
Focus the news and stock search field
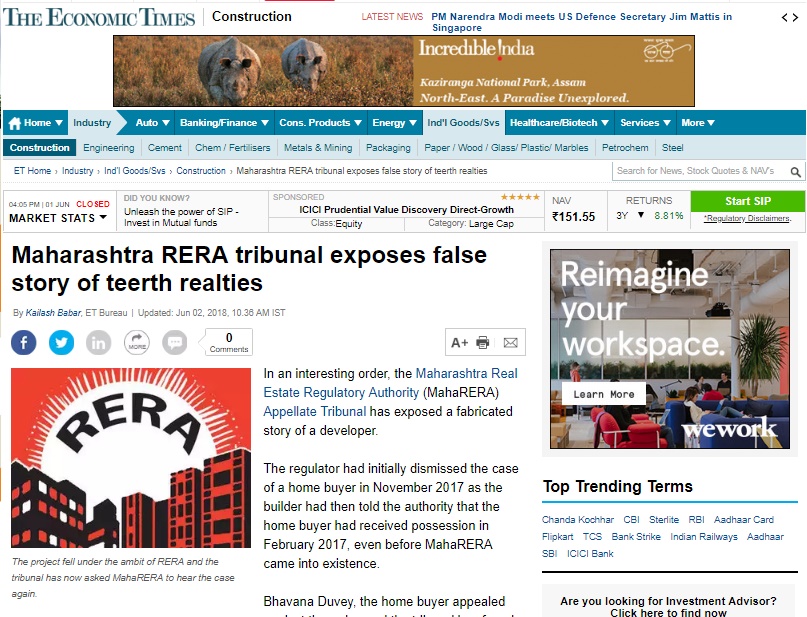[700, 171]
